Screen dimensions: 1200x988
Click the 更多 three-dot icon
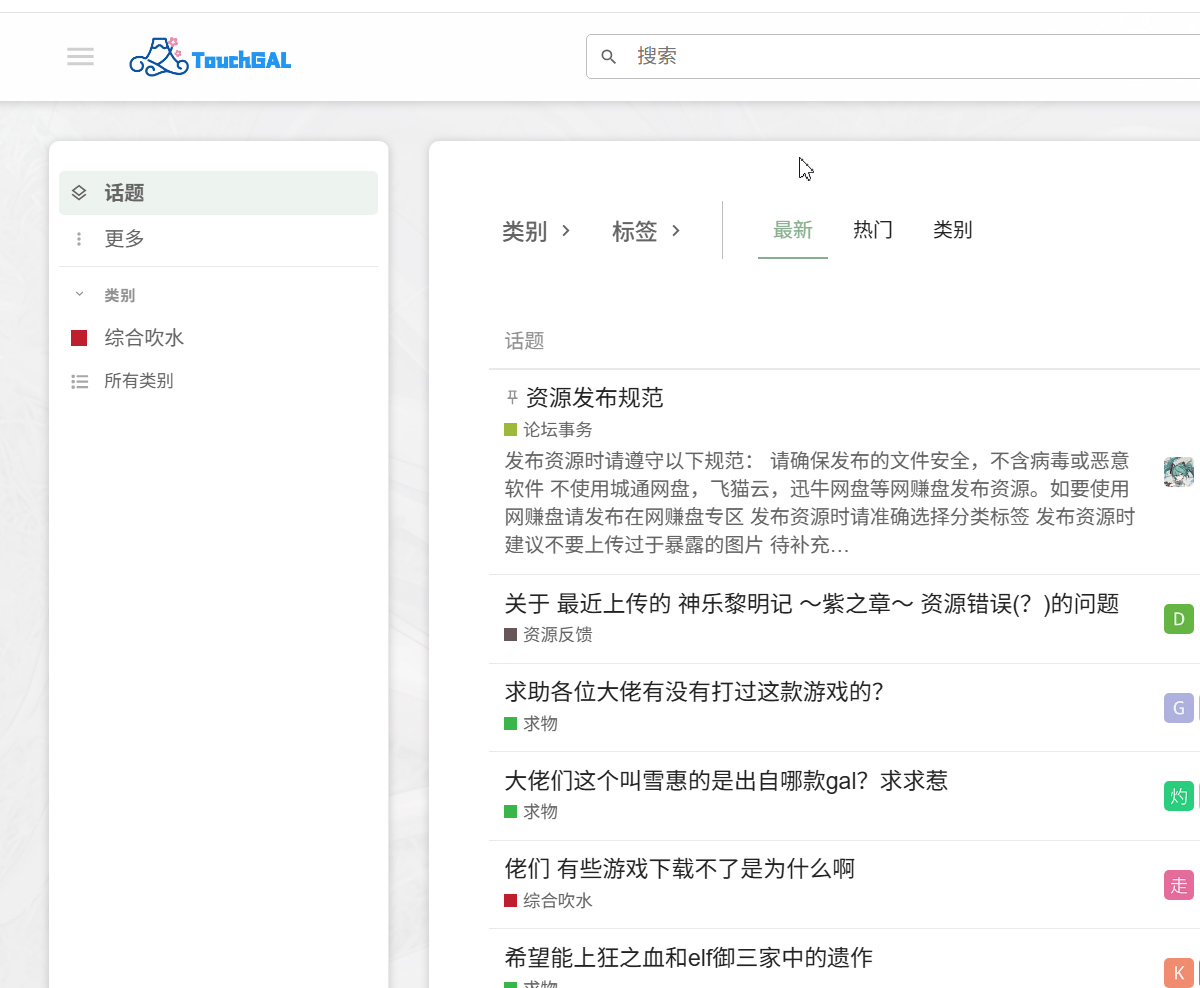point(79,239)
